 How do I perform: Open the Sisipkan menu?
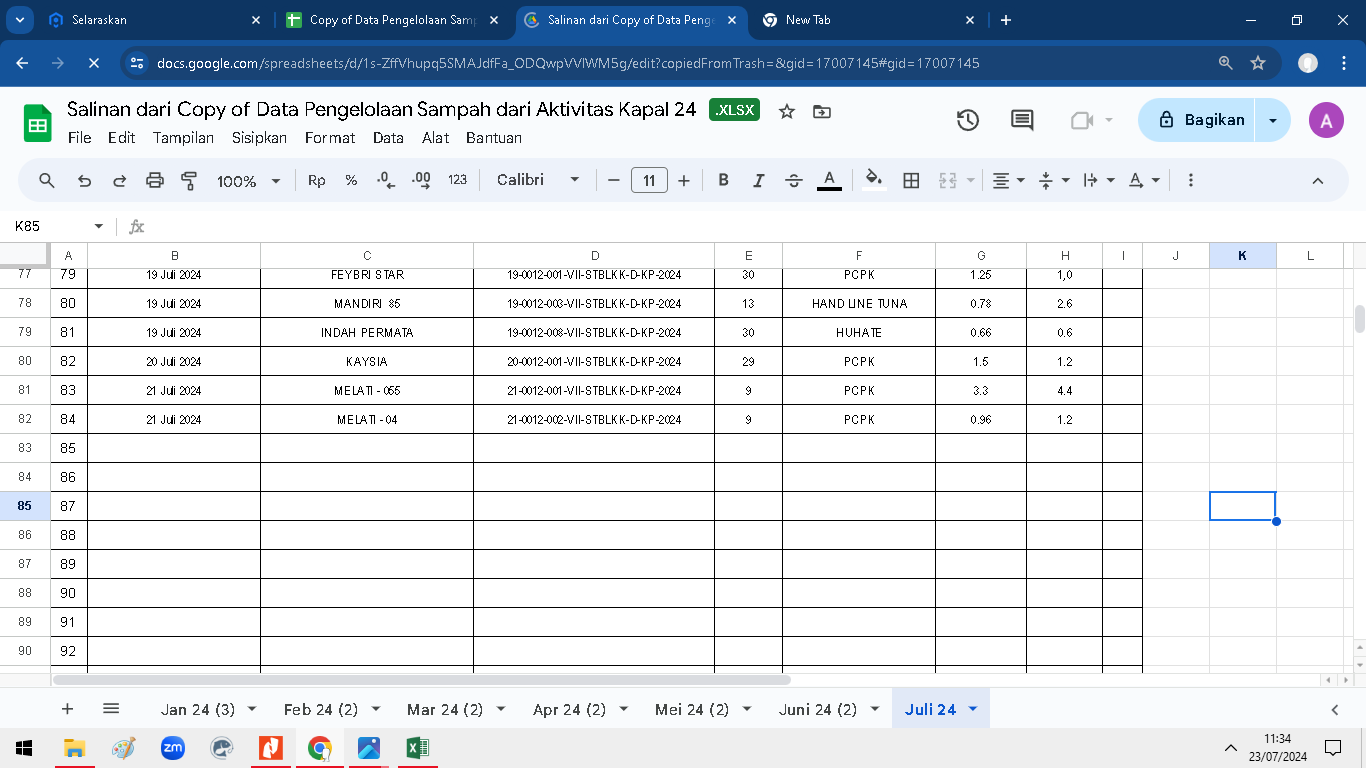259,138
